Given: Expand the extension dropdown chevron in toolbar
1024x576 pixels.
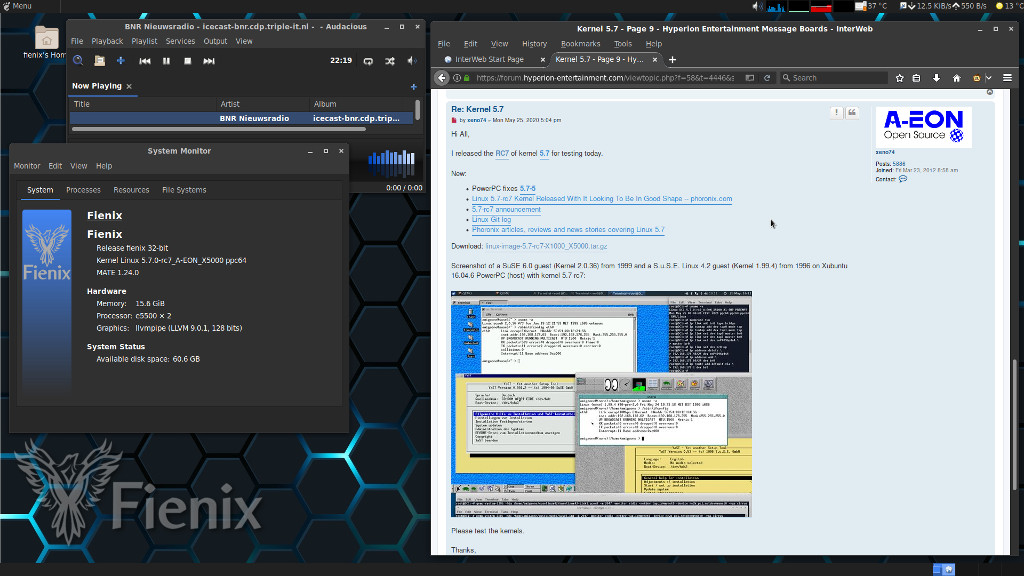Looking at the screenshot, I should click(x=989, y=78).
